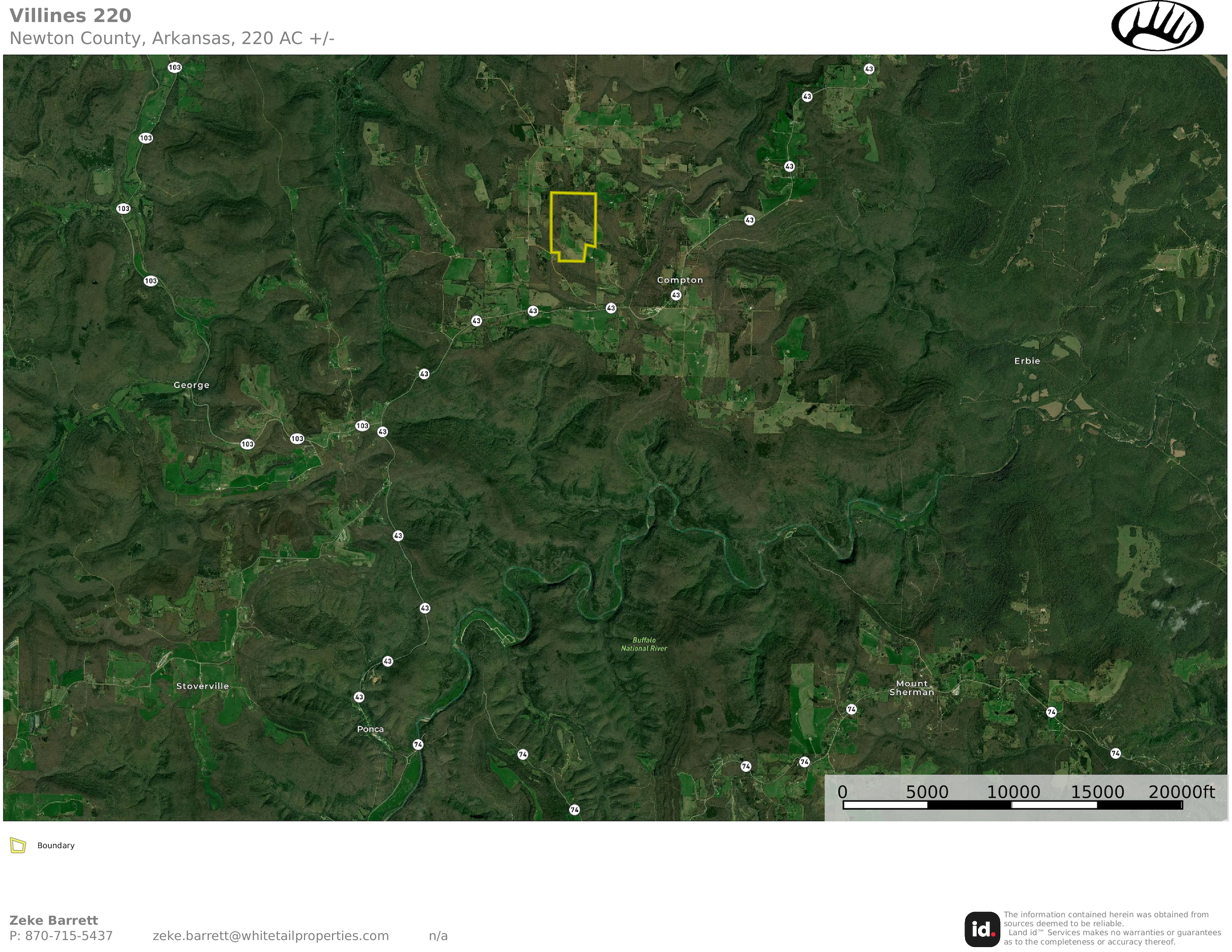The height and width of the screenshot is (952, 1232).
Task: Click the Compton town label
Action: click(680, 280)
